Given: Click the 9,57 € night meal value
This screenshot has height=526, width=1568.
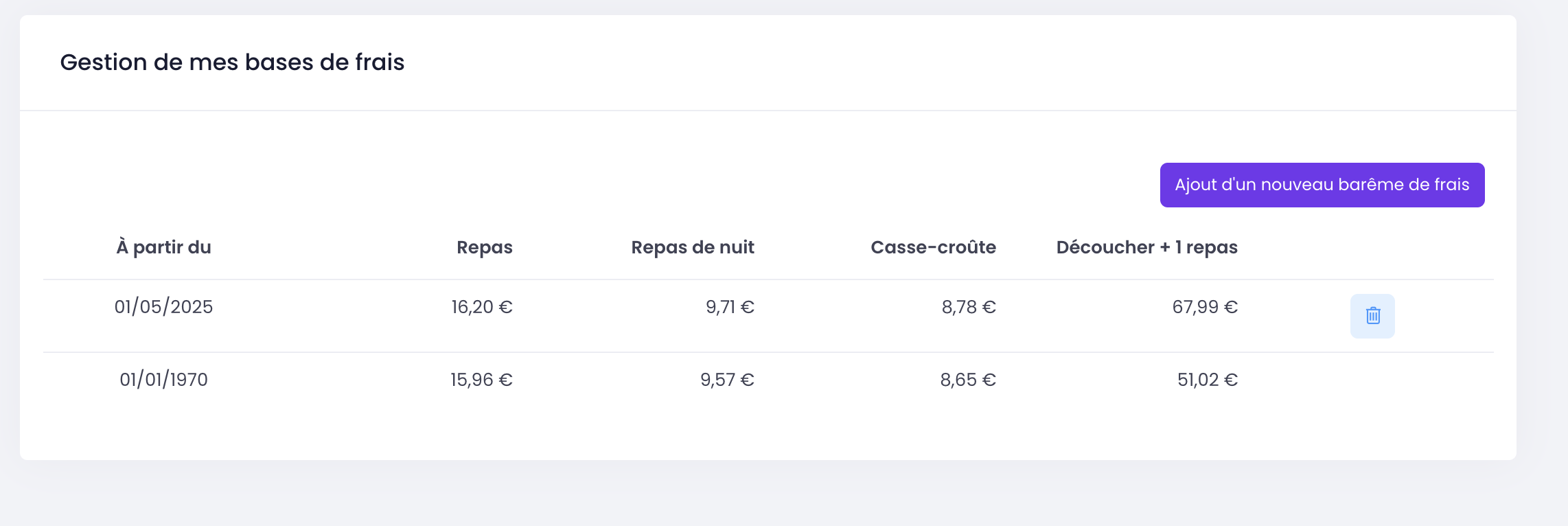Looking at the screenshot, I should point(727,380).
